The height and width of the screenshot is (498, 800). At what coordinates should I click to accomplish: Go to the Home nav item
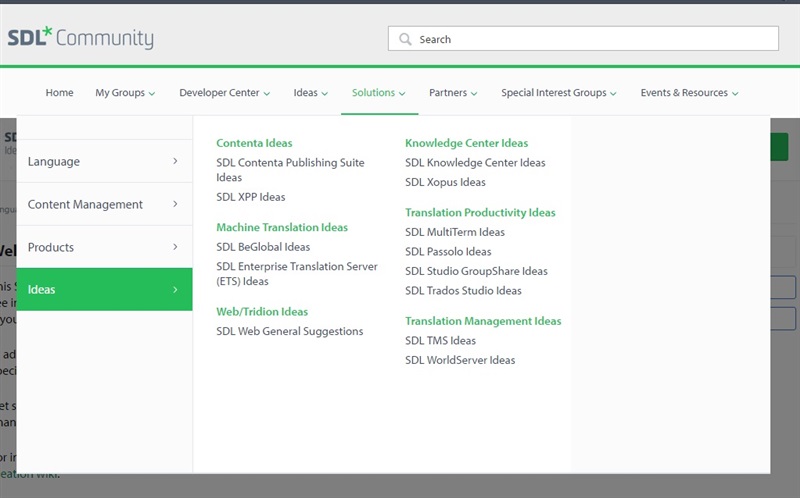[x=59, y=92]
